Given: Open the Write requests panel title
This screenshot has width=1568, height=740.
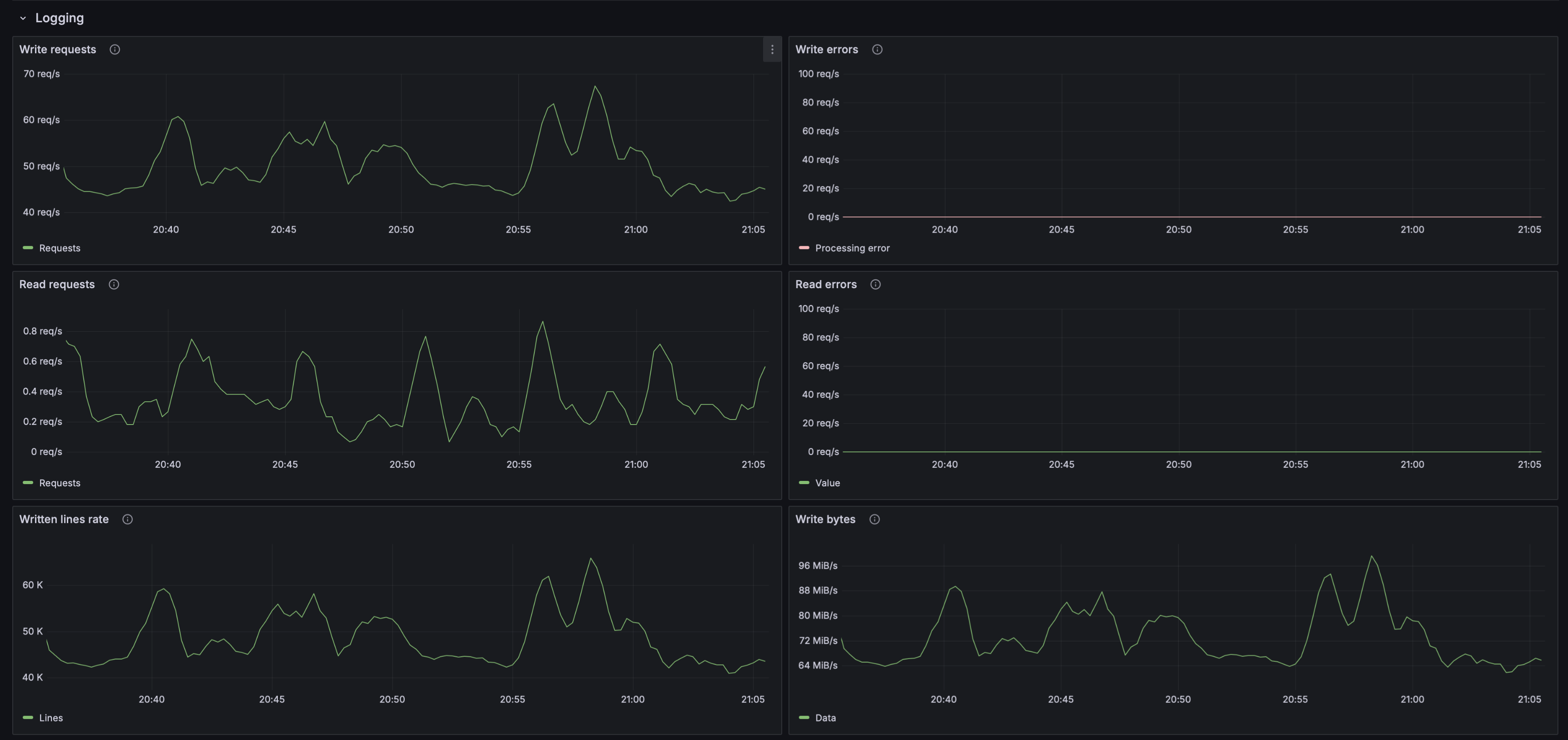Looking at the screenshot, I should point(58,49).
